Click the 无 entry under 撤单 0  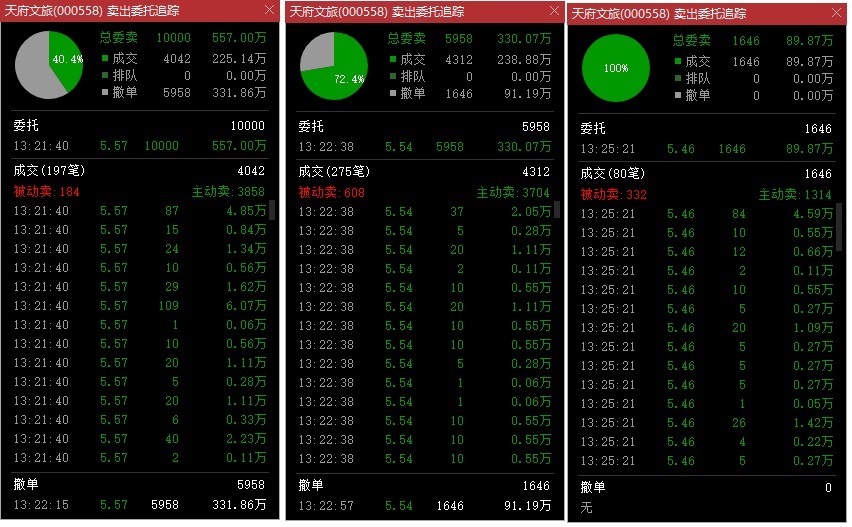tap(586, 508)
